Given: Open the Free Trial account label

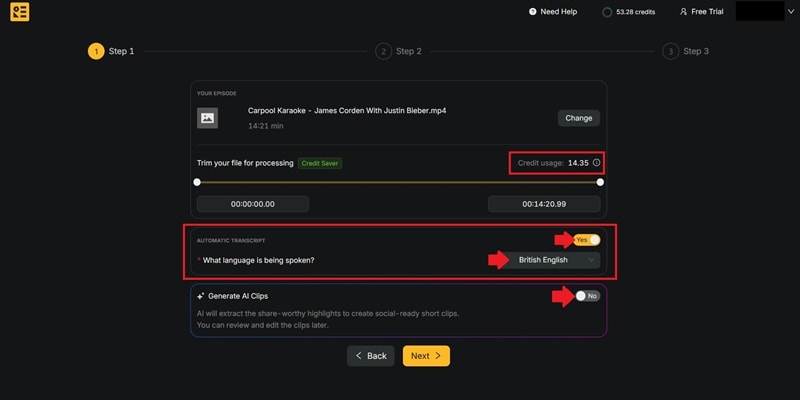Looking at the screenshot, I should (707, 11).
